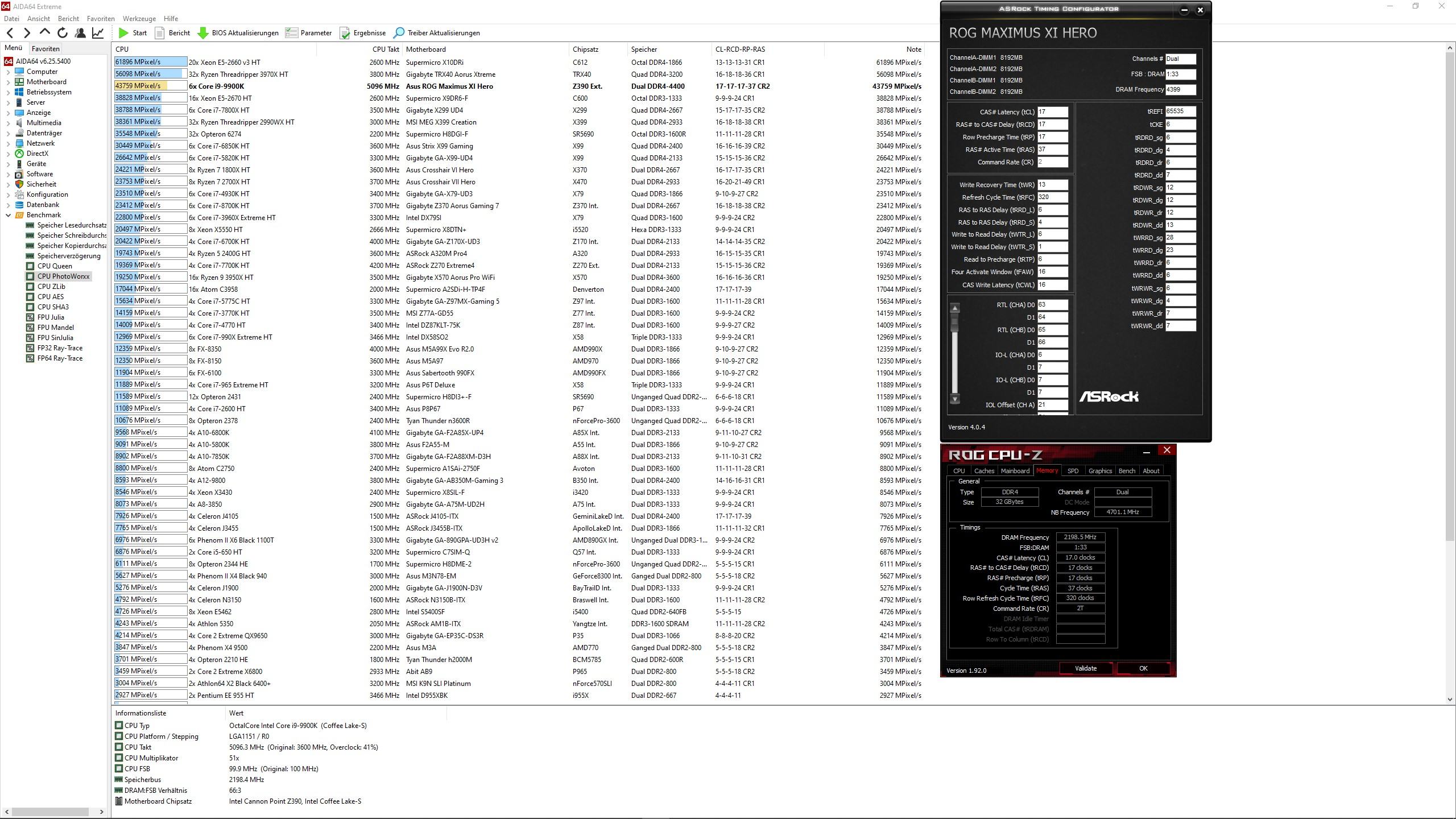Click the refresh toolbar icon

(x=63, y=33)
